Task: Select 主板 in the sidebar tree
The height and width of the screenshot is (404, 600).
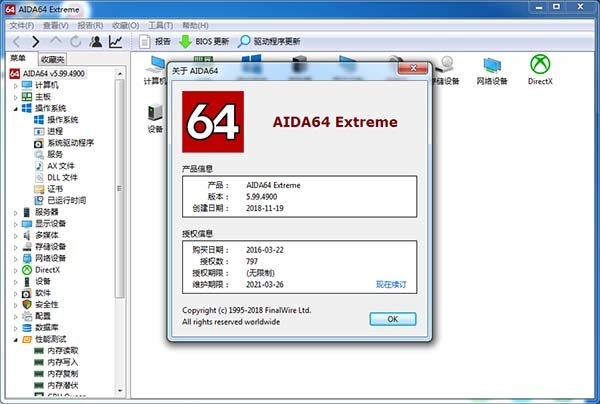Action: click(x=36, y=96)
